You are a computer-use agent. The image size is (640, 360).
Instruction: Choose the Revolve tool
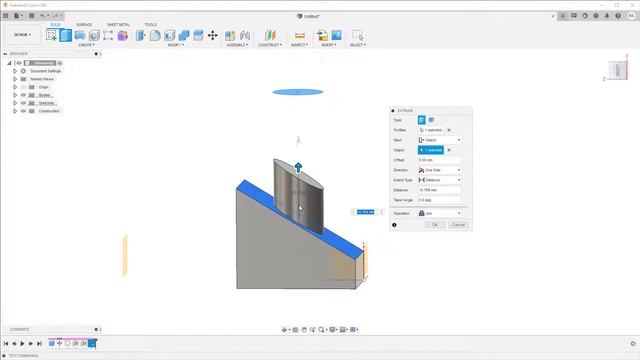80,36
